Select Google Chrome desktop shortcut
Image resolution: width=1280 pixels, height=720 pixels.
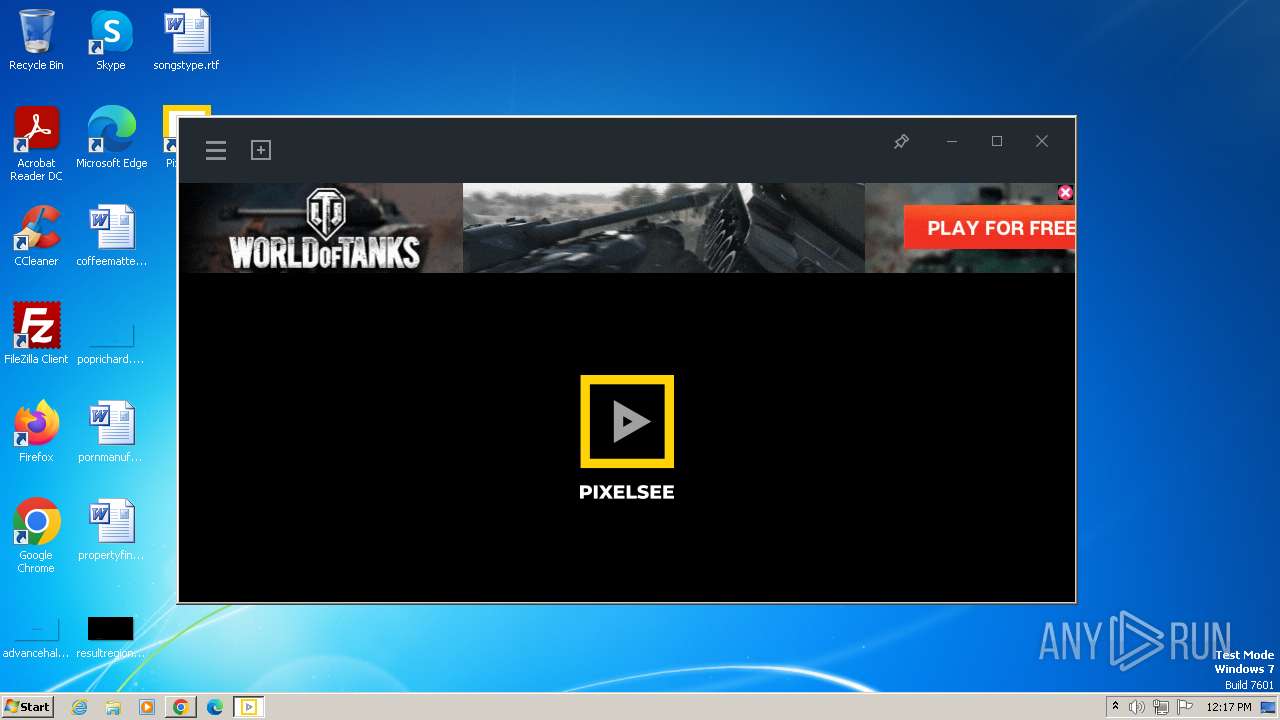click(36, 536)
